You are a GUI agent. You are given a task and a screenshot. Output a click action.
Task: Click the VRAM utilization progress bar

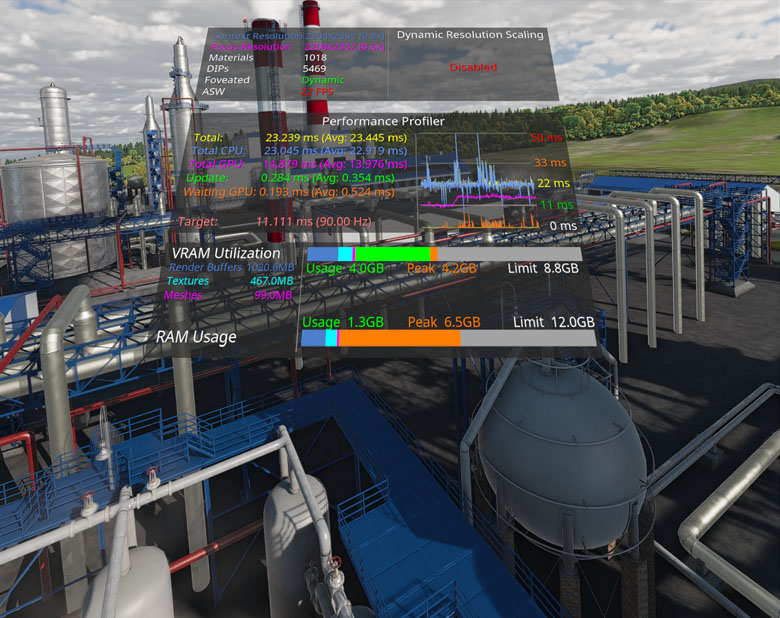444,254
